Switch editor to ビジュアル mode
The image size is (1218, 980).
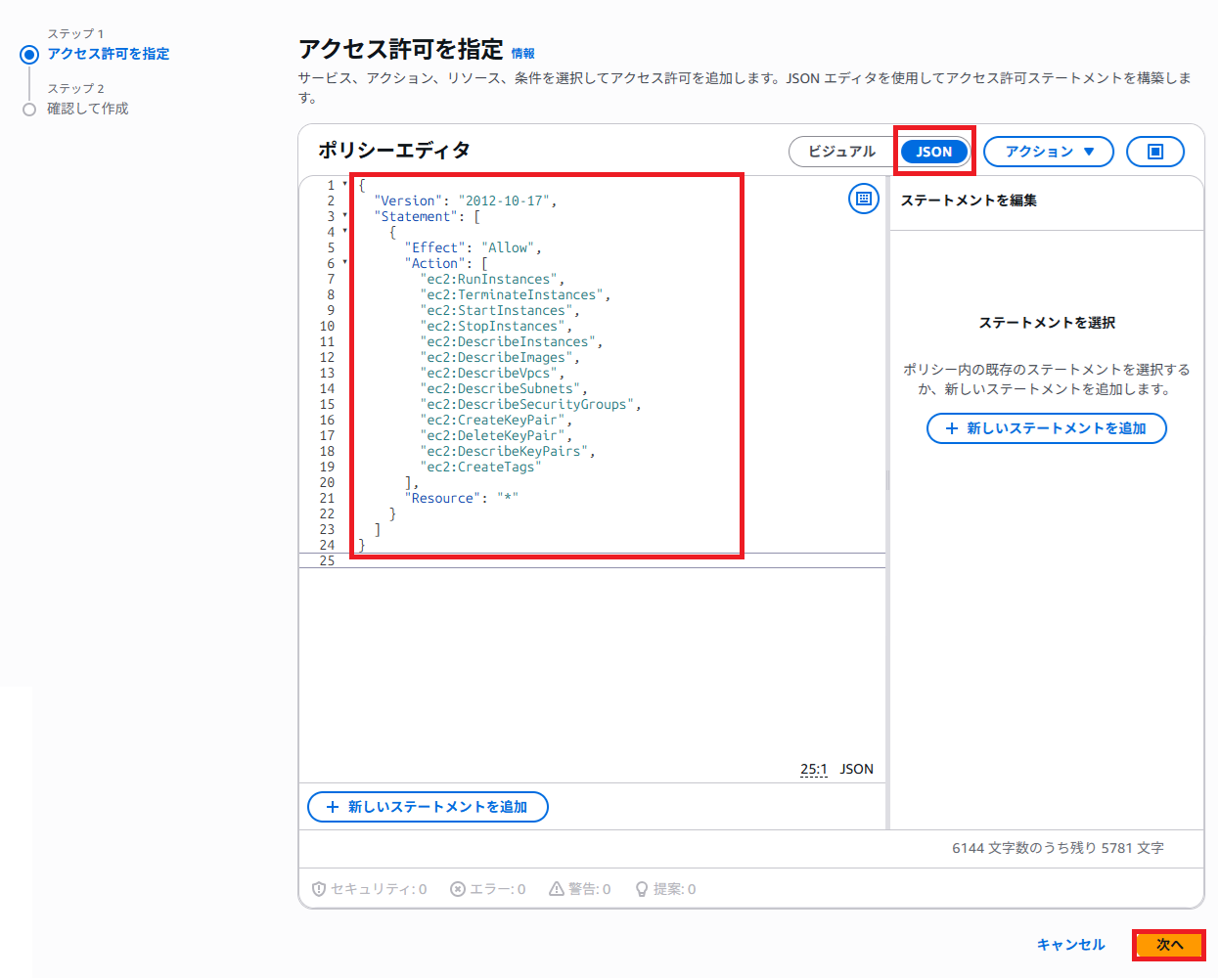842,152
